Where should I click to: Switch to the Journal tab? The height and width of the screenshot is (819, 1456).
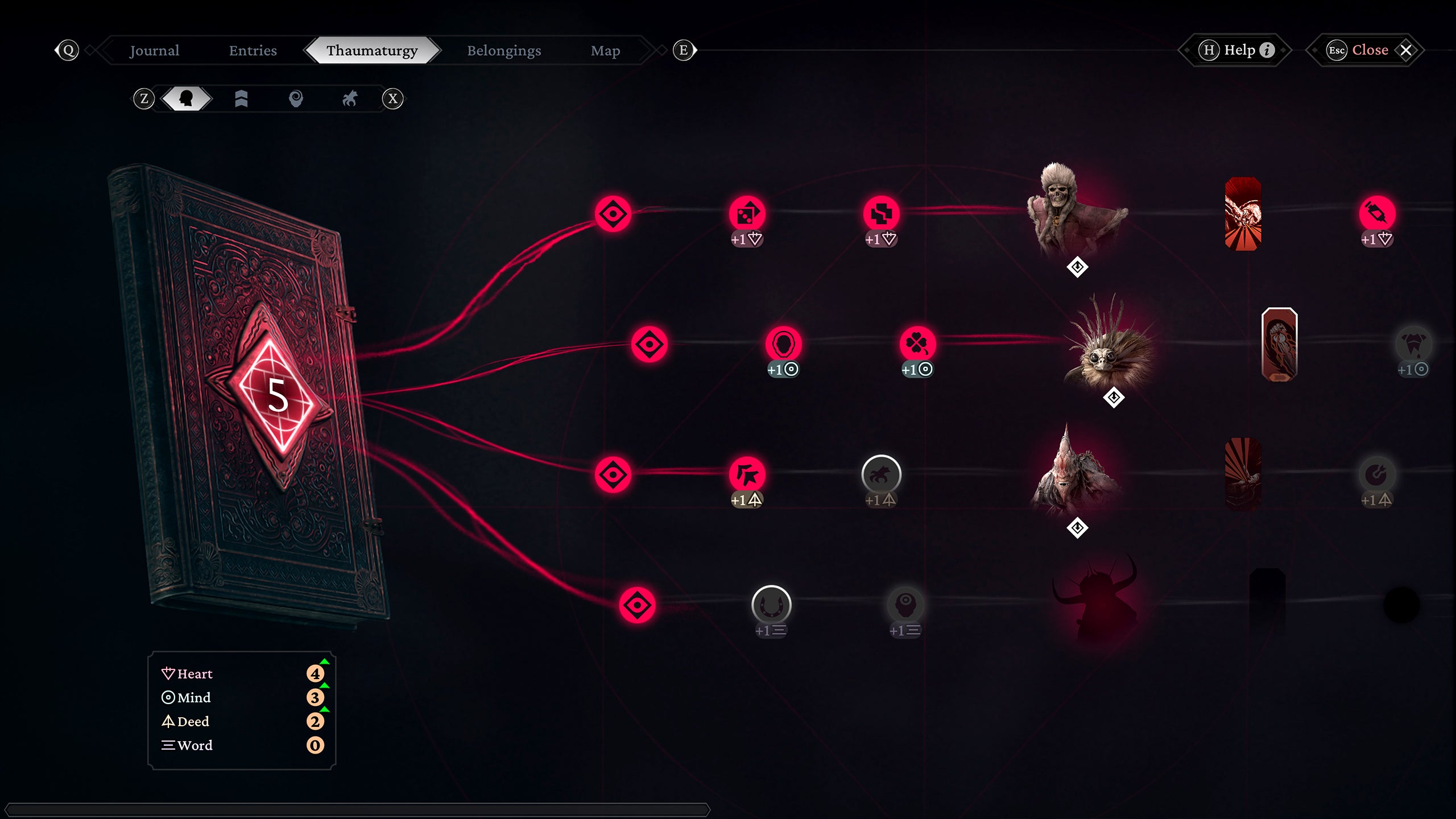(155, 49)
